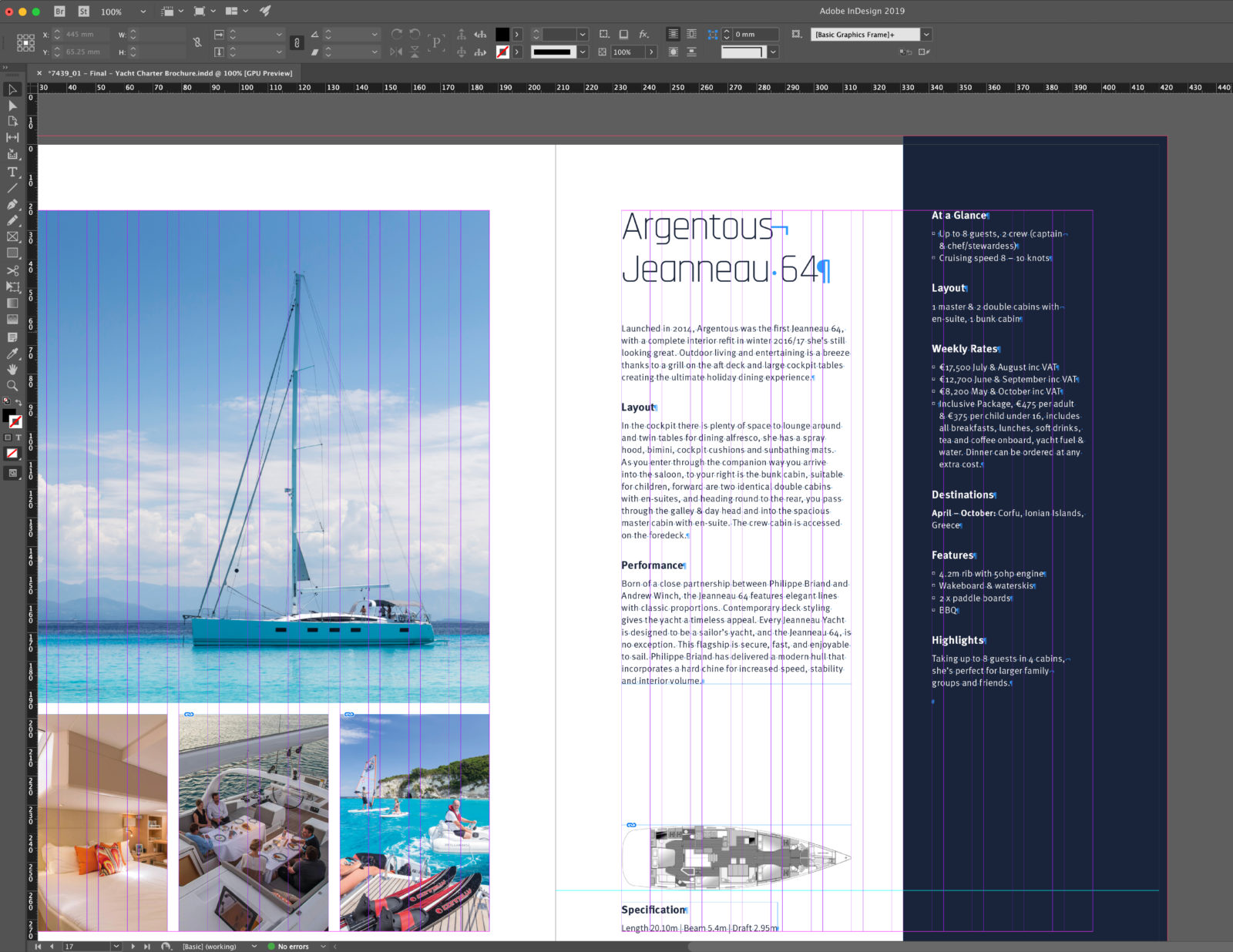
Task: Toggle drop shadow on object
Action: click(x=624, y=34)
